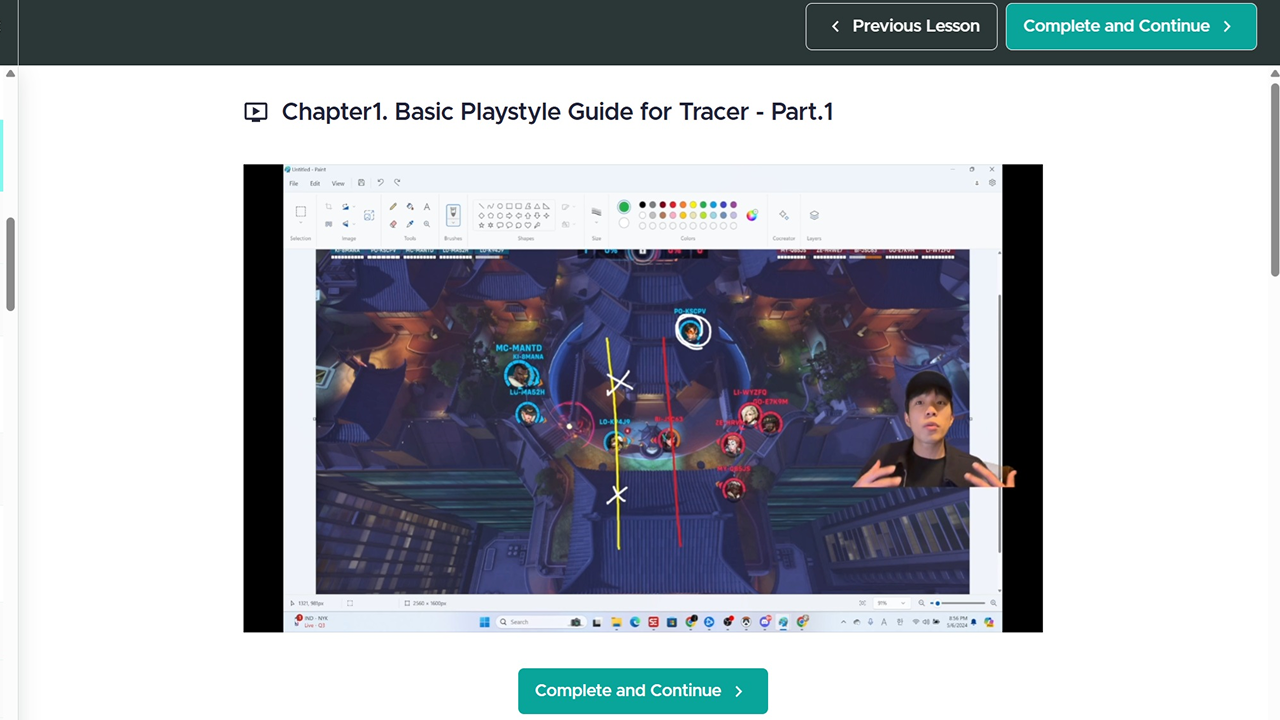
Task: Click the Redo arrow in Paint
Action: [x=397, y=183]
